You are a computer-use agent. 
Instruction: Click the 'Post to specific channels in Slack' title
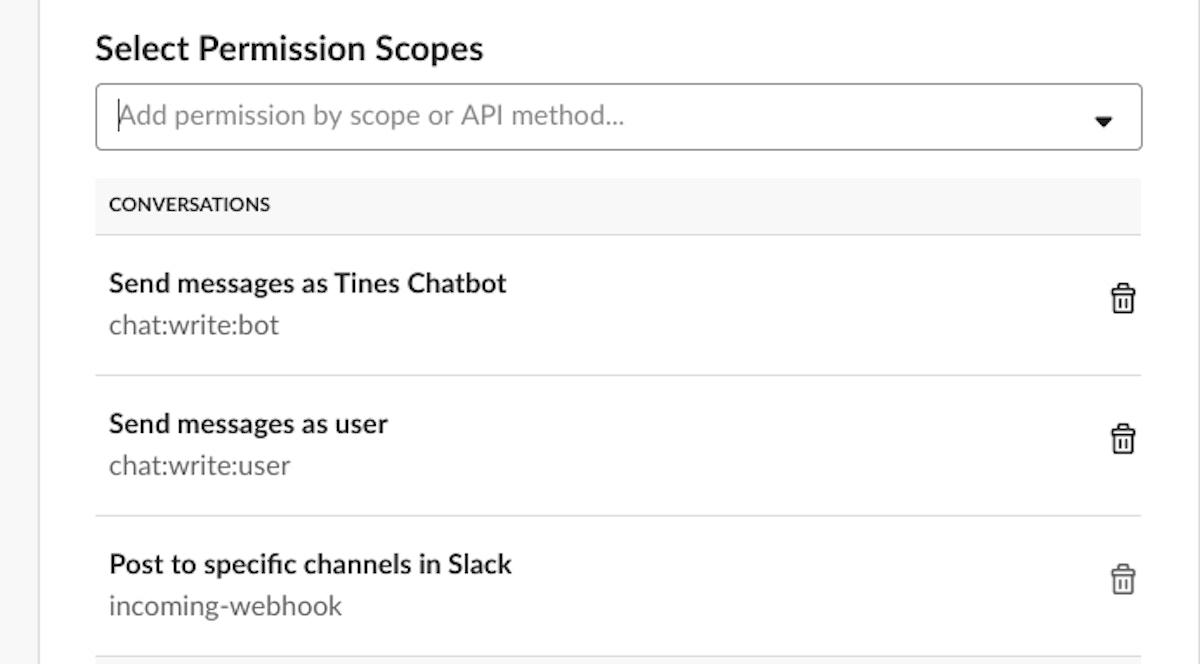(310, 564)
